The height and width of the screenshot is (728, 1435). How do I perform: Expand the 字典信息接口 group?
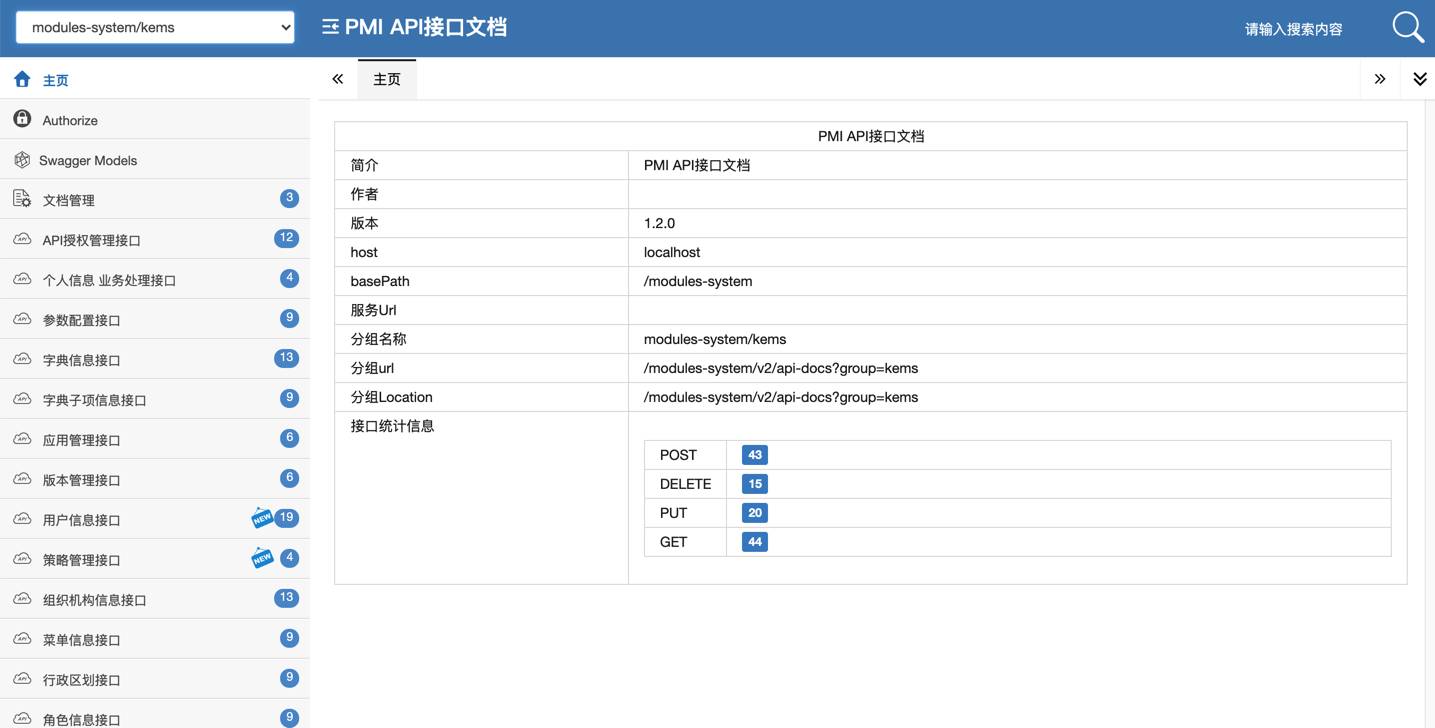click(155, 359)
